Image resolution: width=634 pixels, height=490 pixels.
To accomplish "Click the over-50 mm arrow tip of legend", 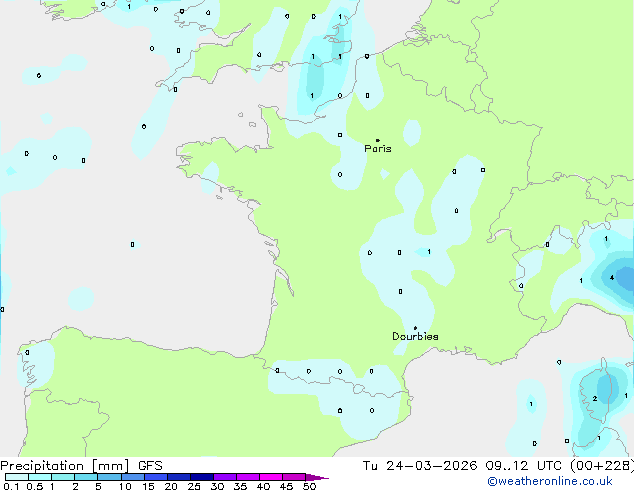I will click(x=317, y=477).
